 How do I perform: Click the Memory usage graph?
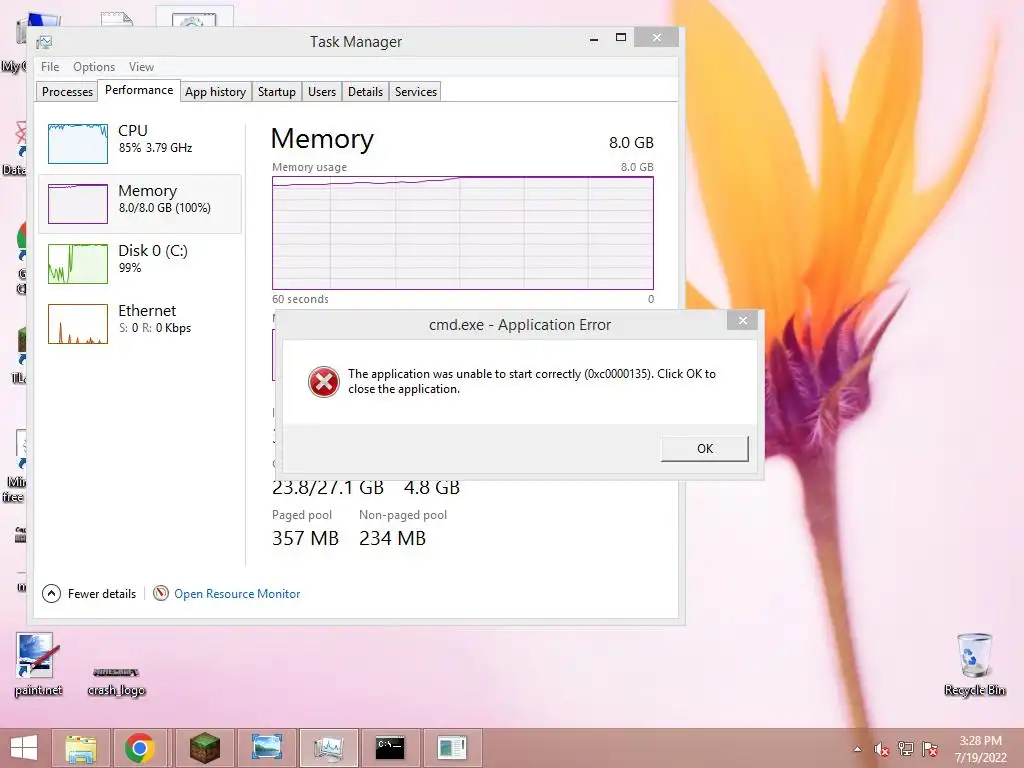[463, 233]
